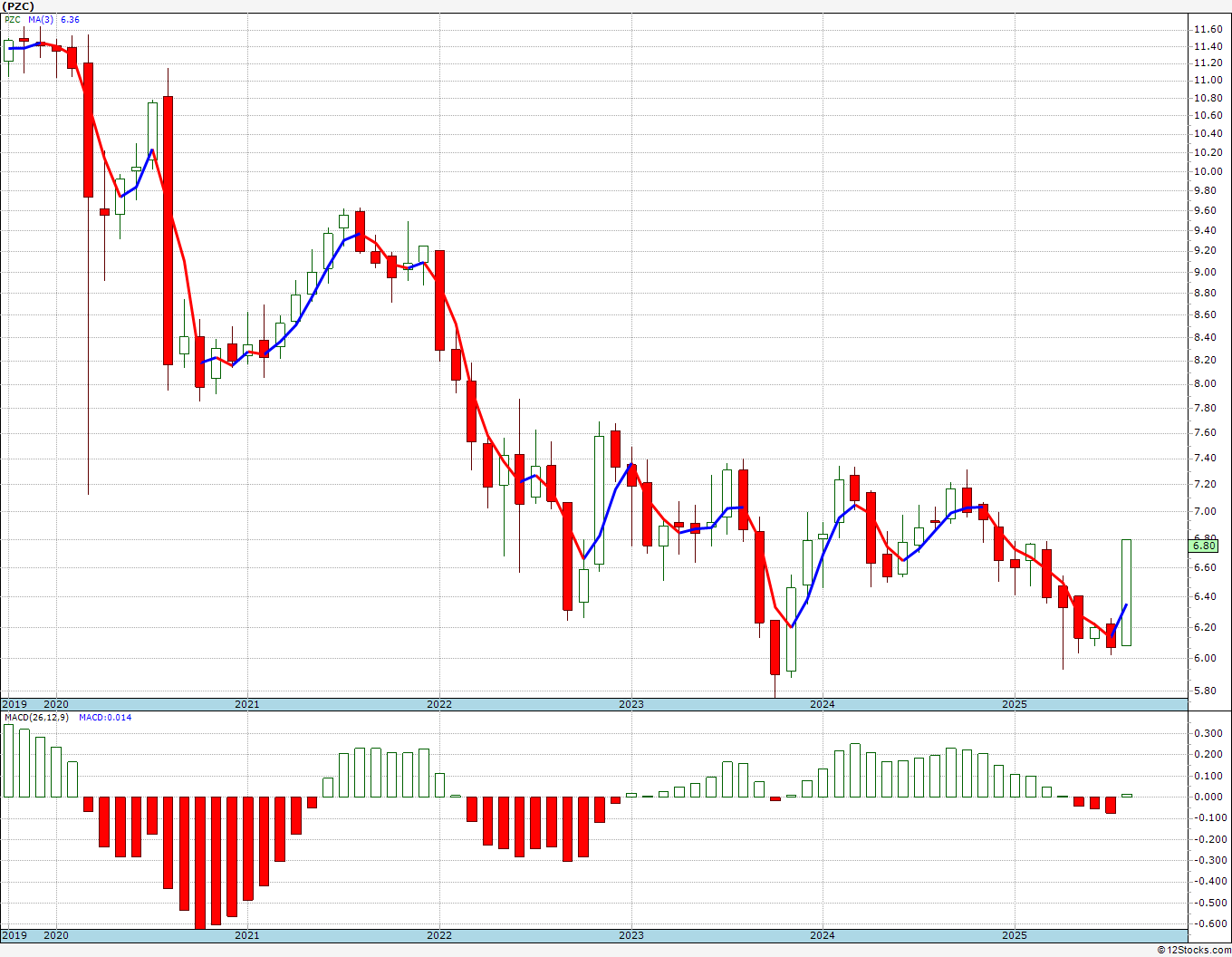Click the 8.00 price axis label
The width and height of the screenshot is (1232, 957).
[x=1205, y=383]
